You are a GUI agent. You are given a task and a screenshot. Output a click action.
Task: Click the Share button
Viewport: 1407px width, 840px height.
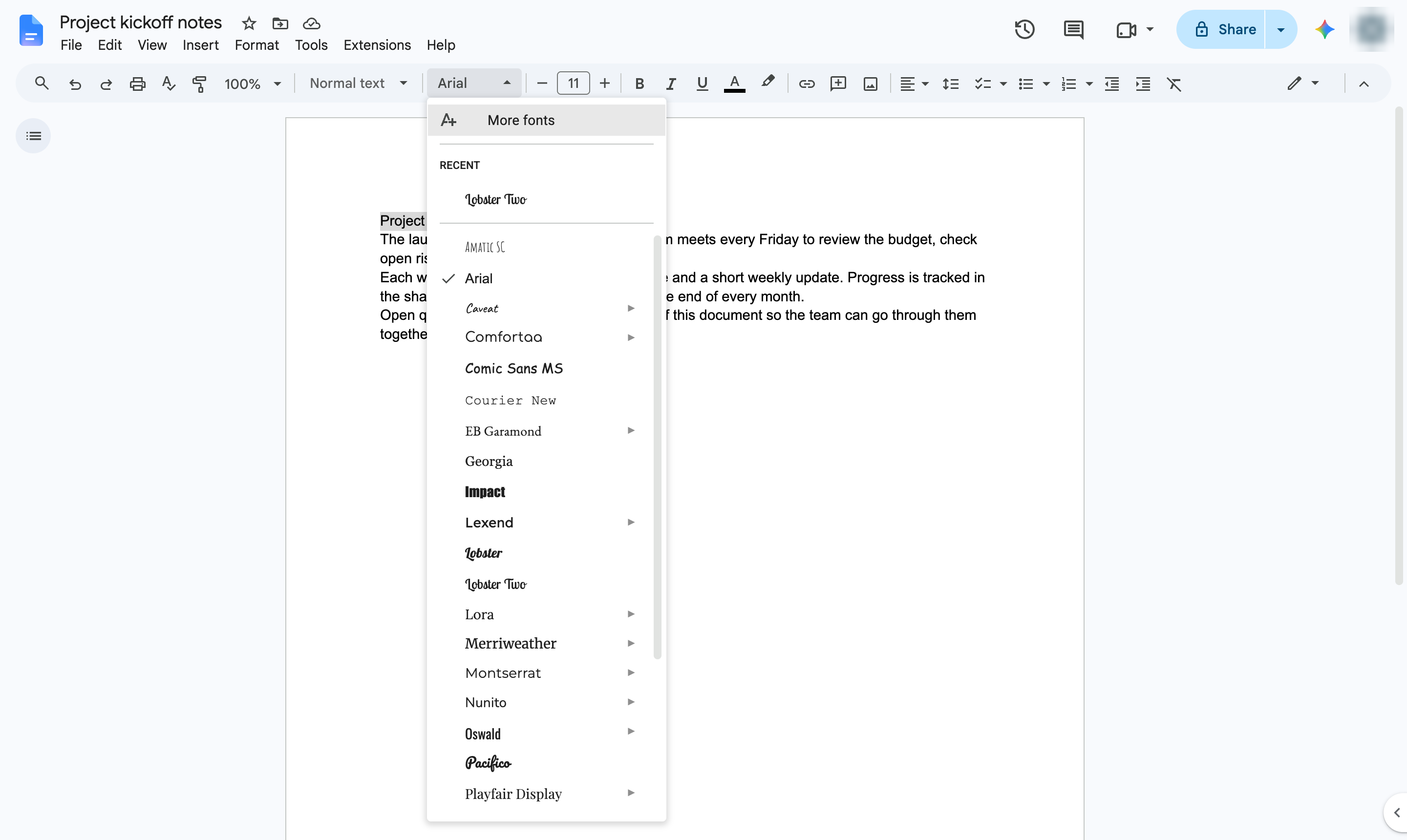pos(1221,29)
